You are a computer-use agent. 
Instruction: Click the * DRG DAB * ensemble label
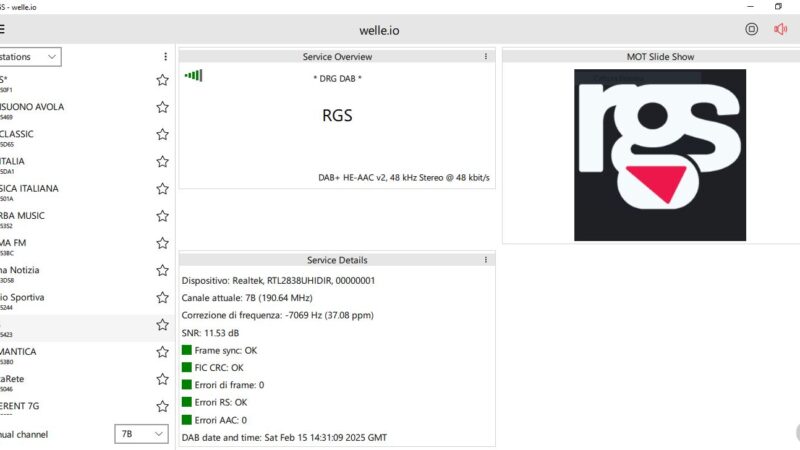coord(337,79)
